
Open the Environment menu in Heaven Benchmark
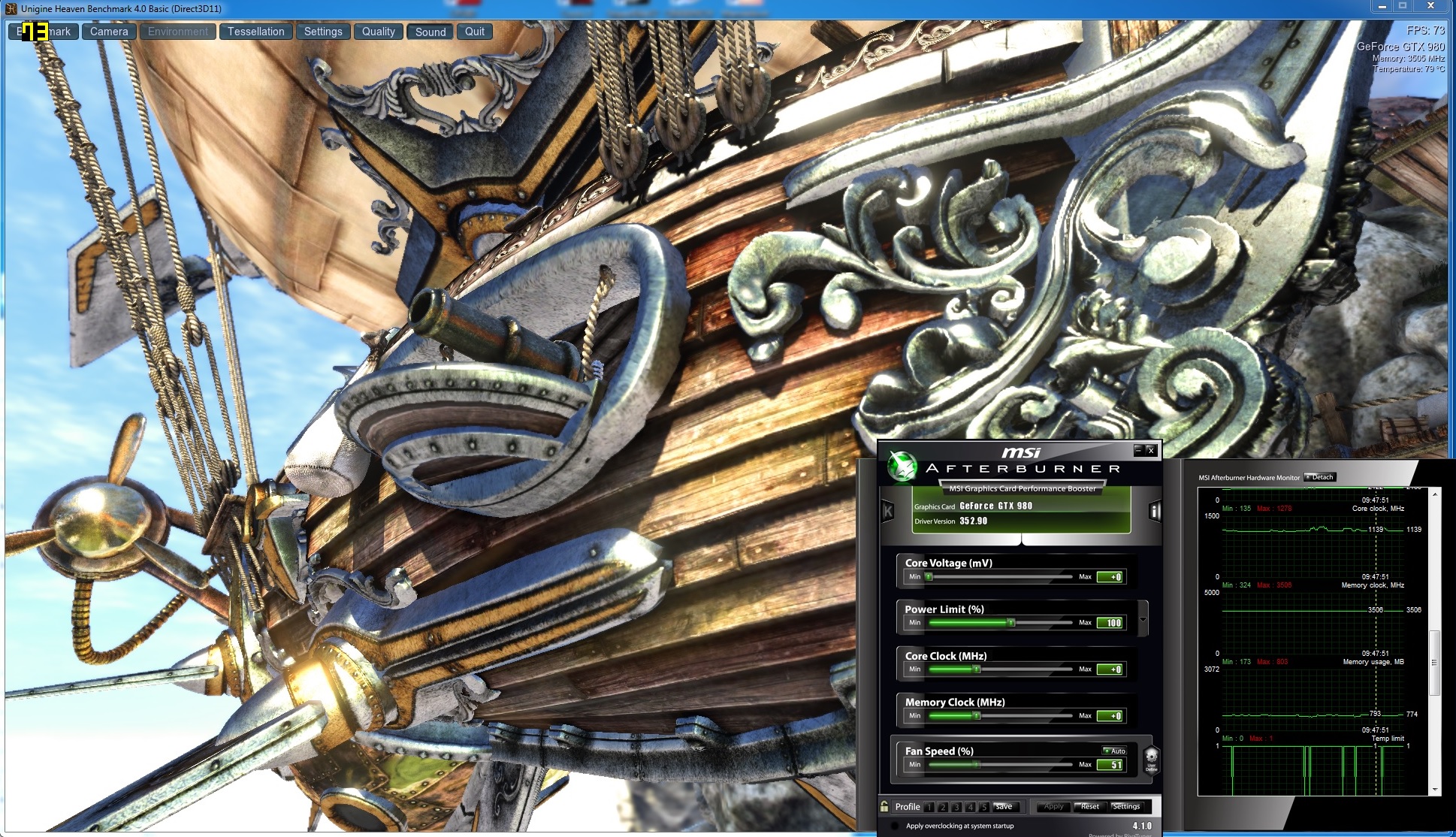pyautogui.click(x=178, y=32)
